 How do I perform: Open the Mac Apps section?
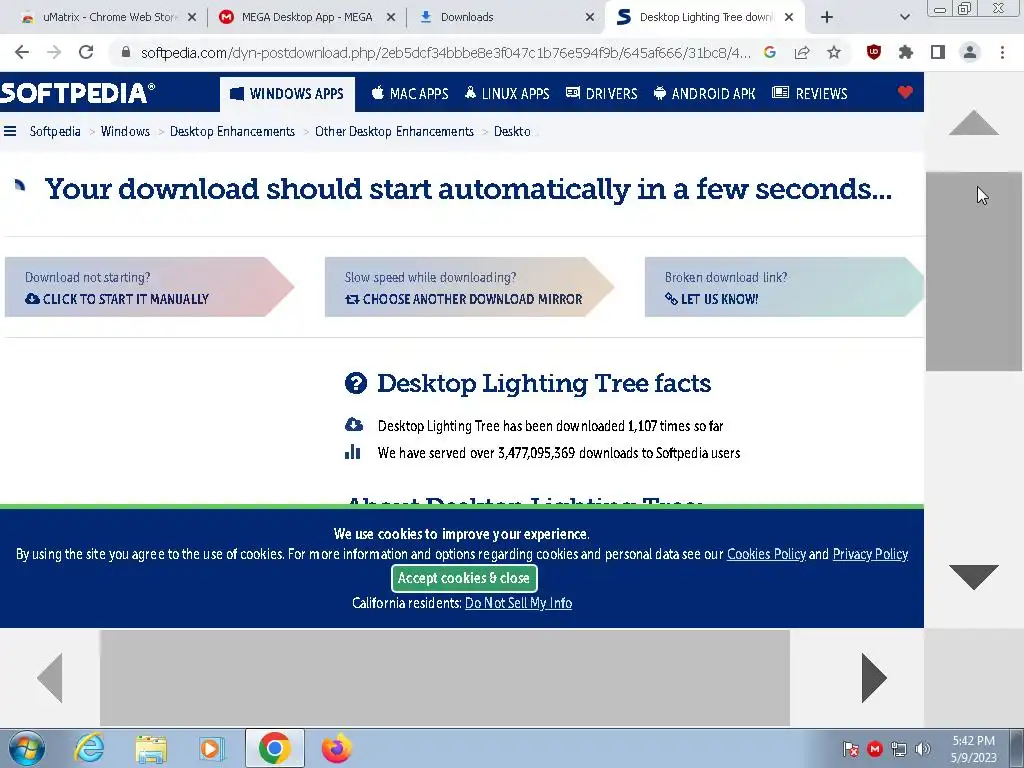pos(409,93)
